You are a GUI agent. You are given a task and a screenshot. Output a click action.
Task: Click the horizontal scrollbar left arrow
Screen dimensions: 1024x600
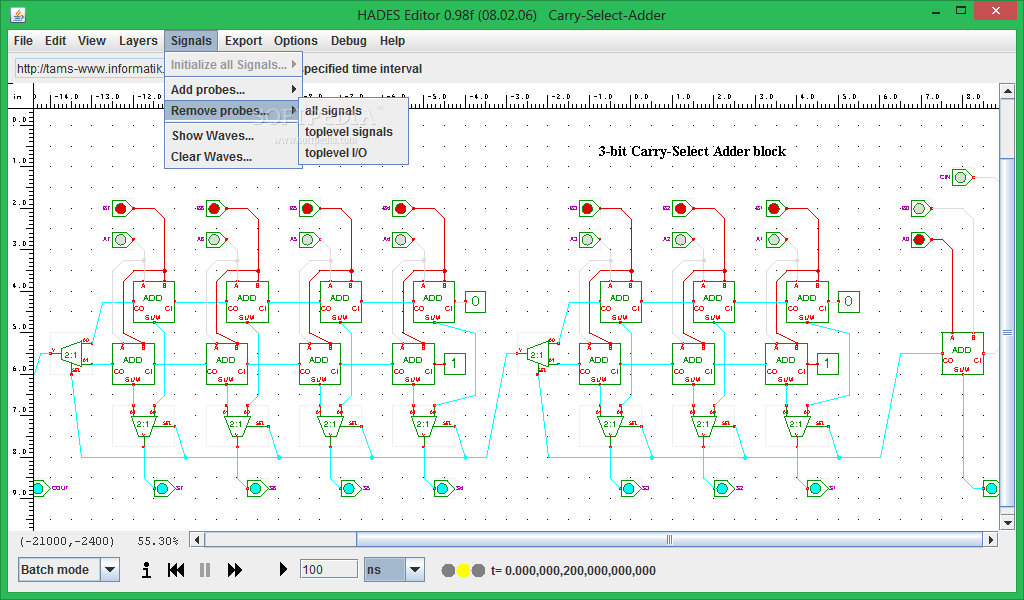[x=197, y=539]
